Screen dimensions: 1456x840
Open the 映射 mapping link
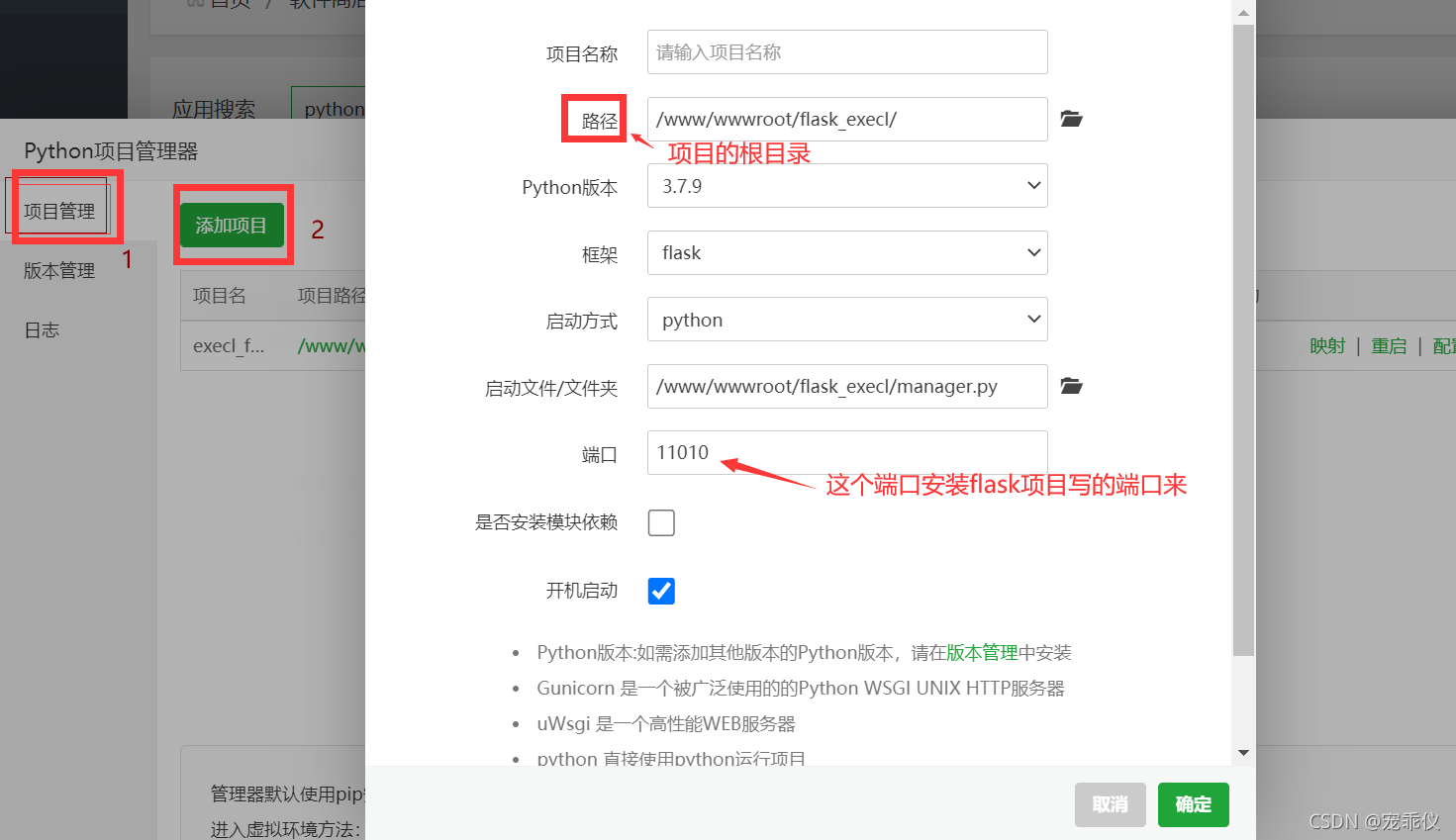(x=1327, y=345)
